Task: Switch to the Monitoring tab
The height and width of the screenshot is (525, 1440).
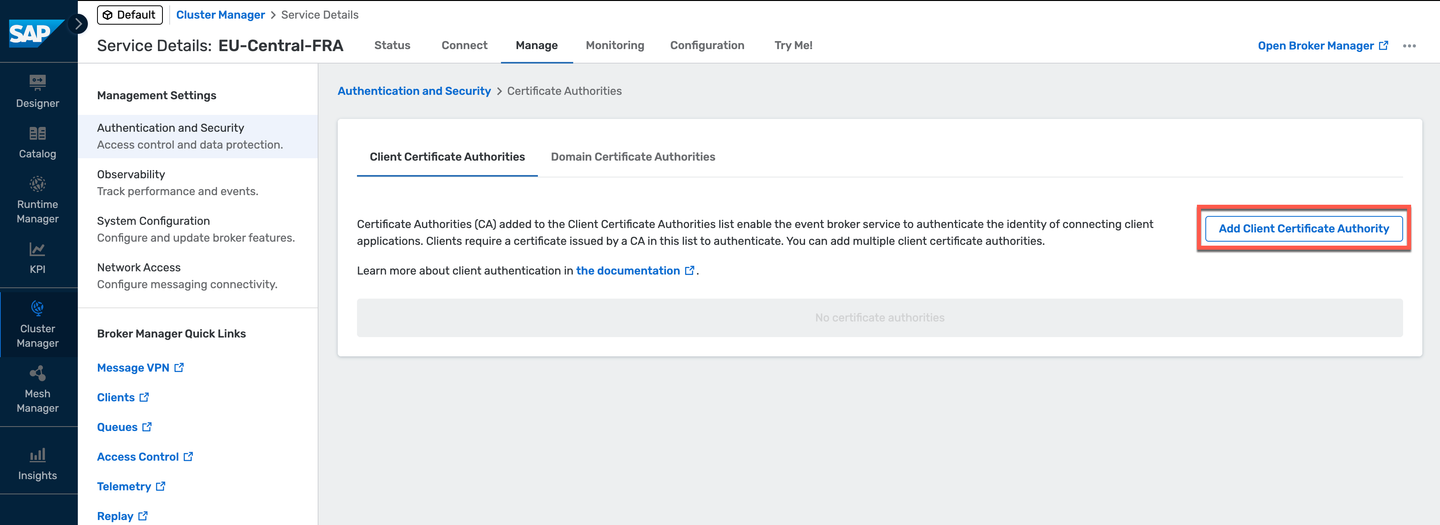Action: click(615, 45)
